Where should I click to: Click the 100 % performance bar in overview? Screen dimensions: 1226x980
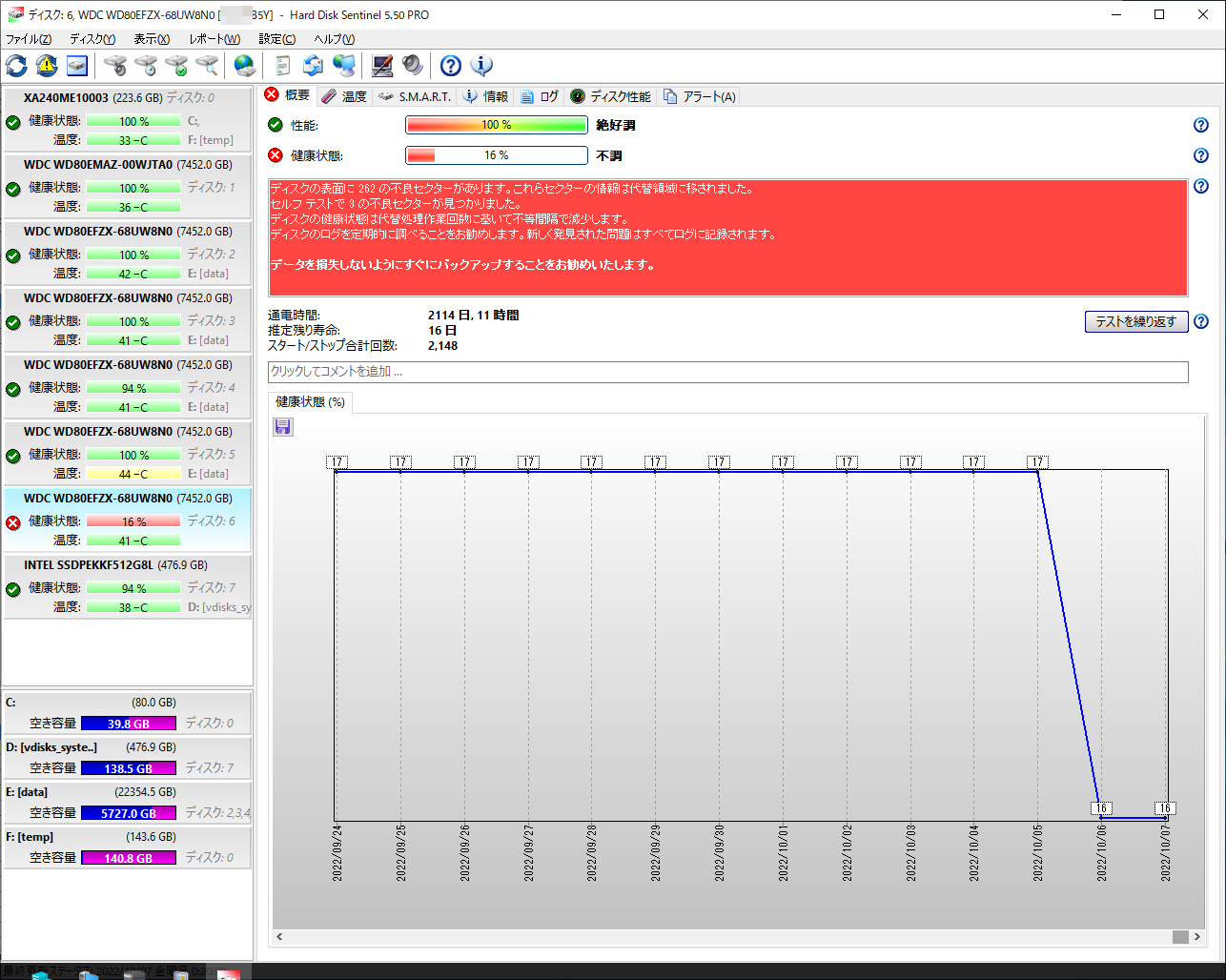coord(496,125)
